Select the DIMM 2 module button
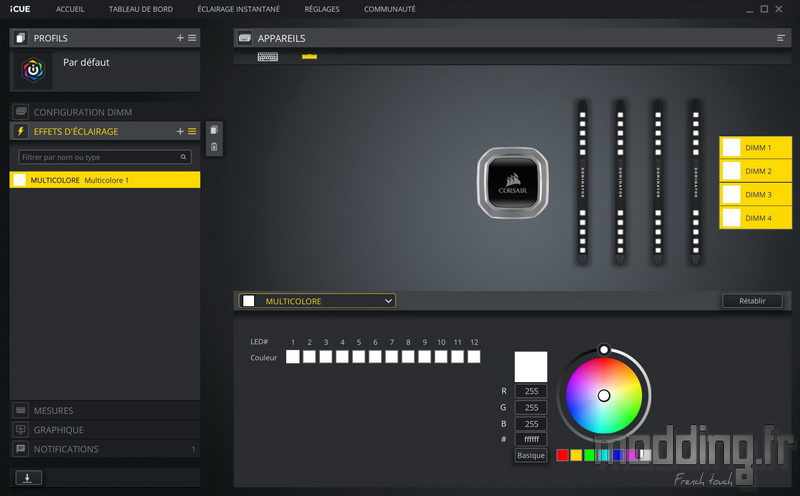The height and width of the screenshot is (496, 800). pos(756,171)
